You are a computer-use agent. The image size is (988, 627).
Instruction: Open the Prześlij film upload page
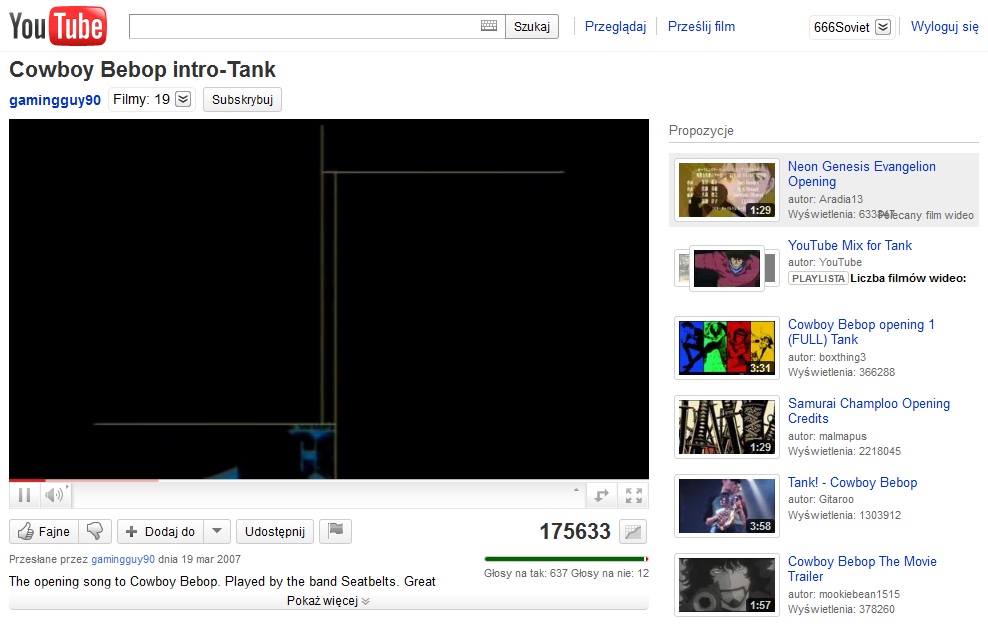[x=701, y=27]
